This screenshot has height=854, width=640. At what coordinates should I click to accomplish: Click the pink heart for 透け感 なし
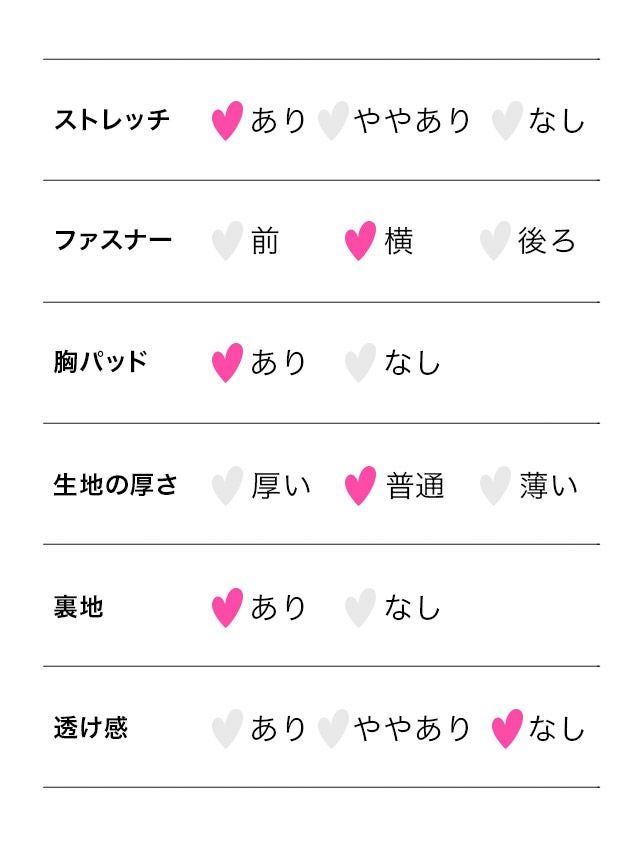[507, 729]
